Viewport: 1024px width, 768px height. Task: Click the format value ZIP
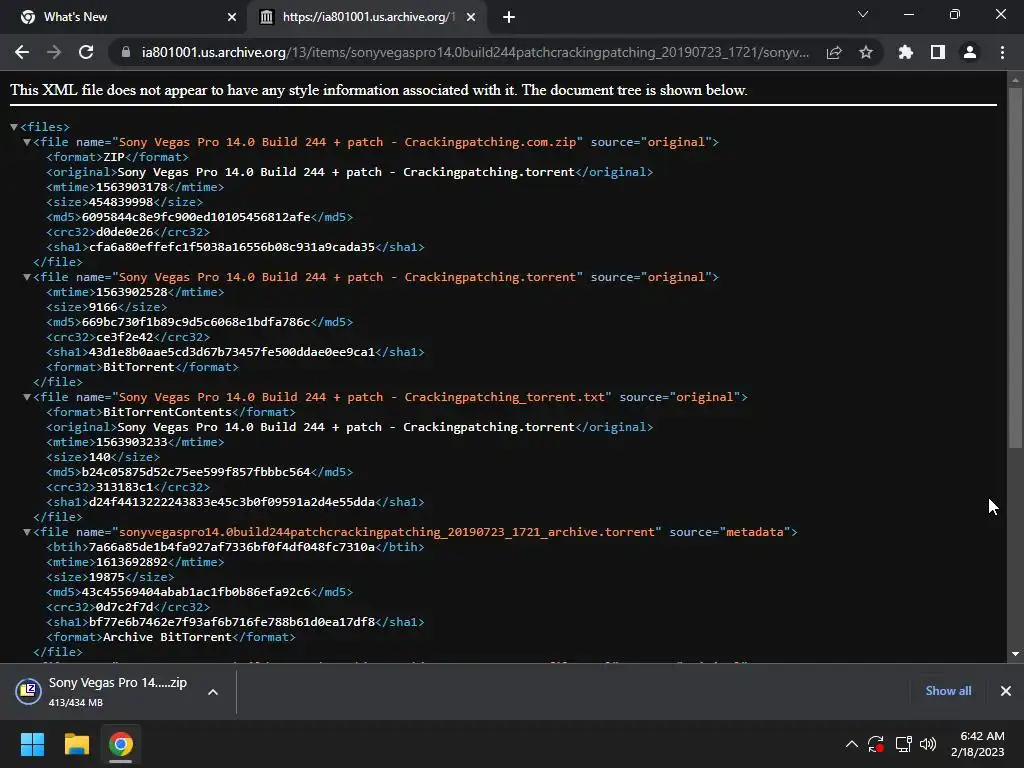[114, 157]
